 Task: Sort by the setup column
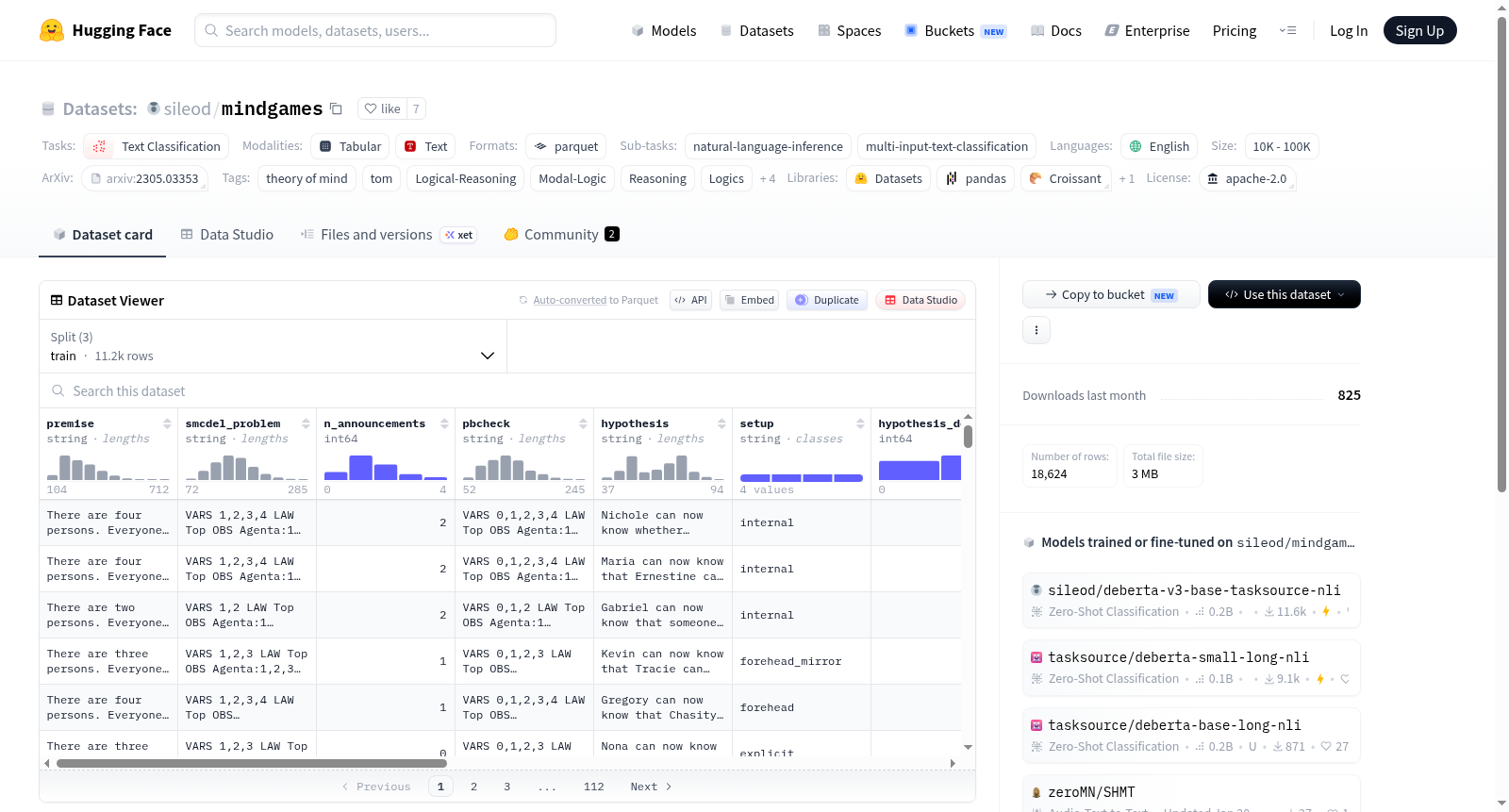click(860, 424)
